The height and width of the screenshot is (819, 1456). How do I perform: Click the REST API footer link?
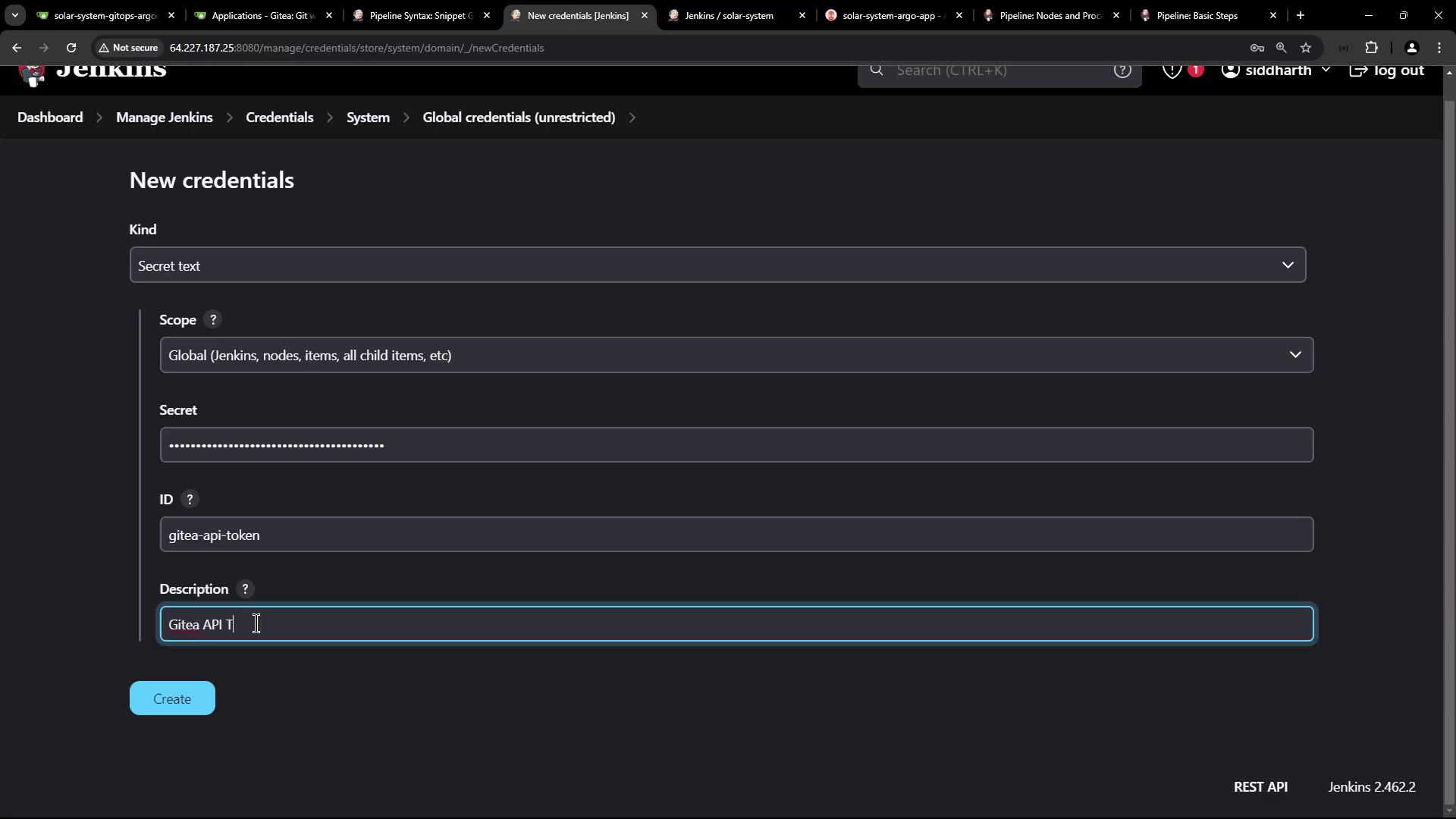pyautogui.click(x=1260, y=787)
